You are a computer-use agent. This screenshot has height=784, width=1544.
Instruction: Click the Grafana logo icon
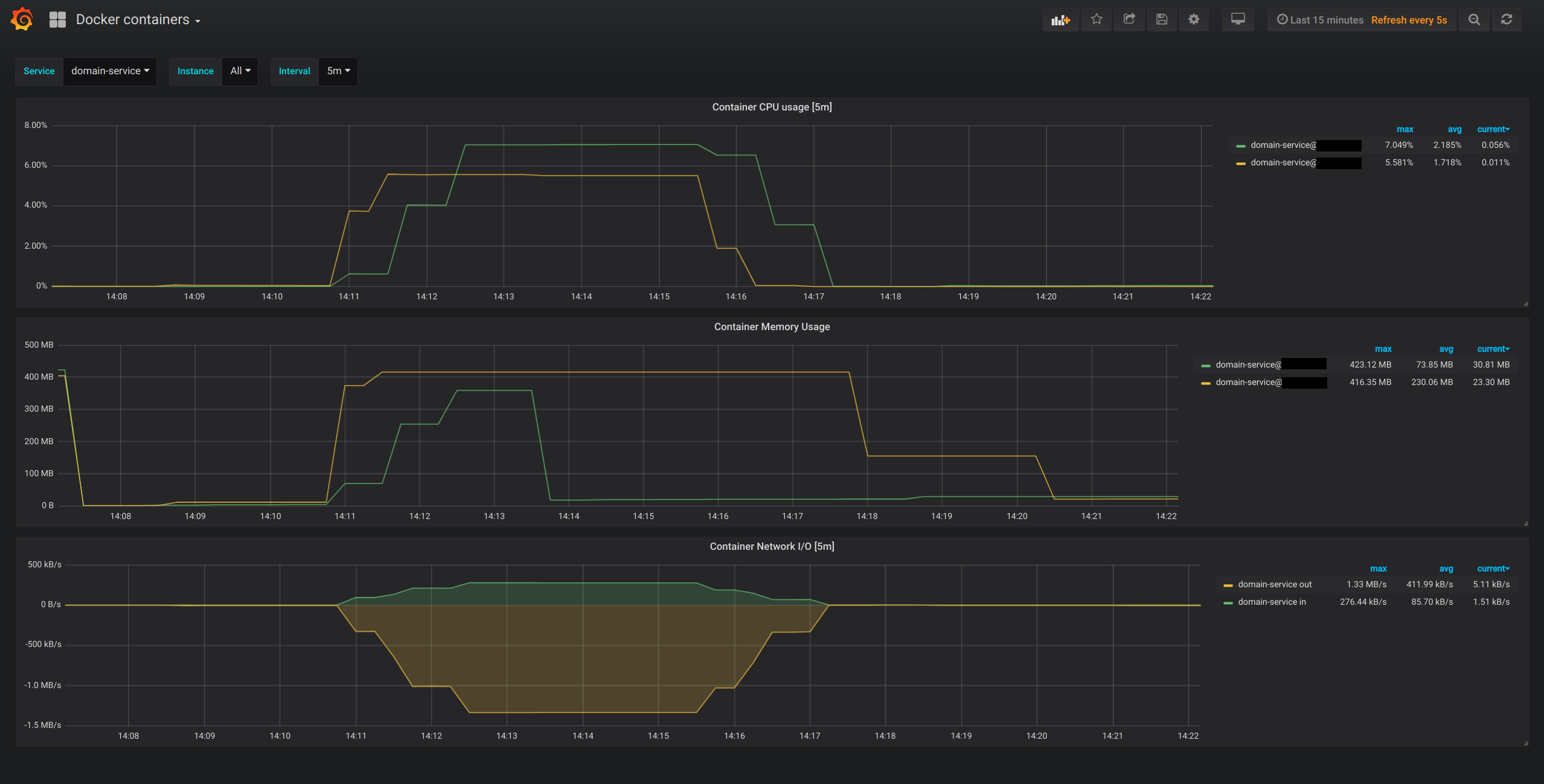coord(22,19)
